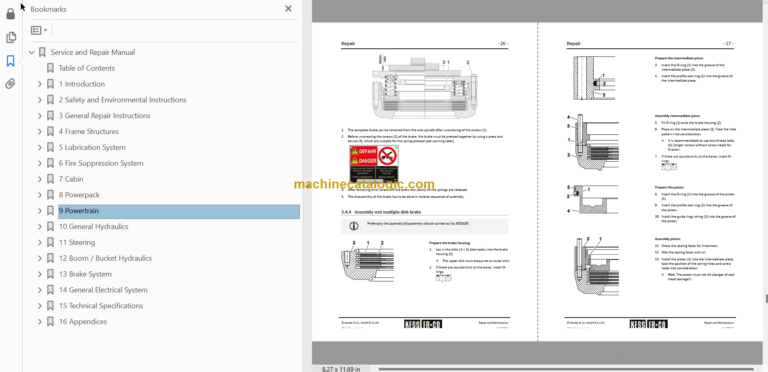Click bookmark icon beside 16 Appendices
This screenshot has width=768, height=372.
coord(50,322)
